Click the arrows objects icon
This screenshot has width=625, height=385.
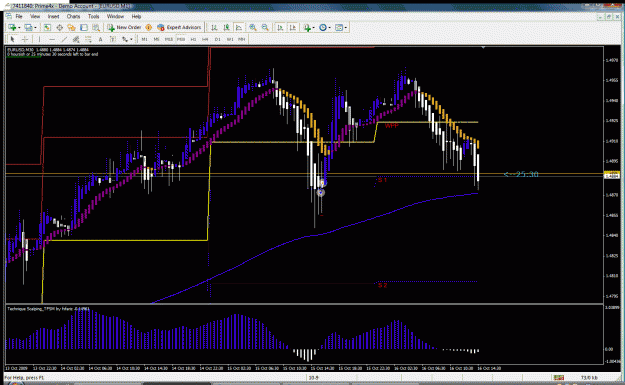pyautogui.click(x=125, y=39)
